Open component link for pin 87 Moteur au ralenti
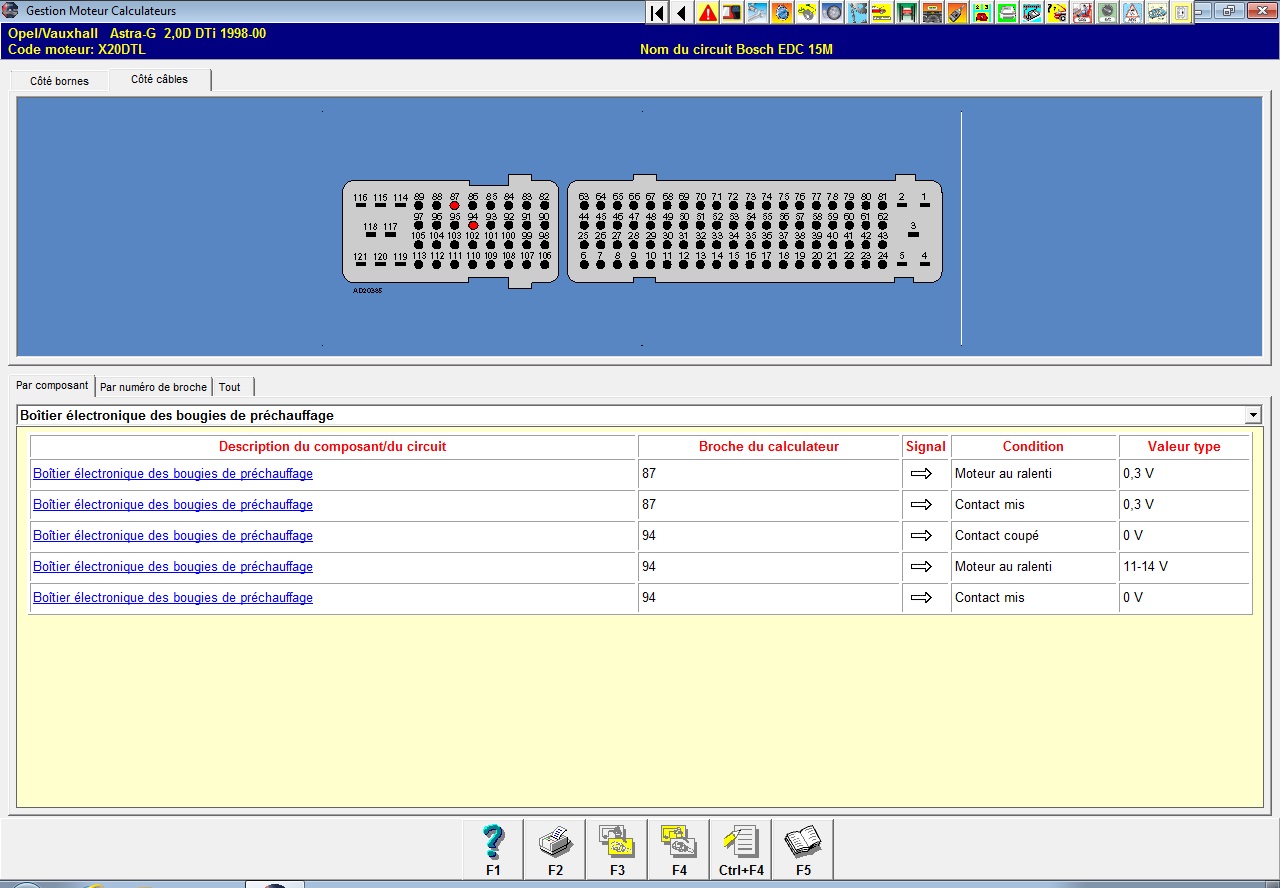 pos(173,474)
